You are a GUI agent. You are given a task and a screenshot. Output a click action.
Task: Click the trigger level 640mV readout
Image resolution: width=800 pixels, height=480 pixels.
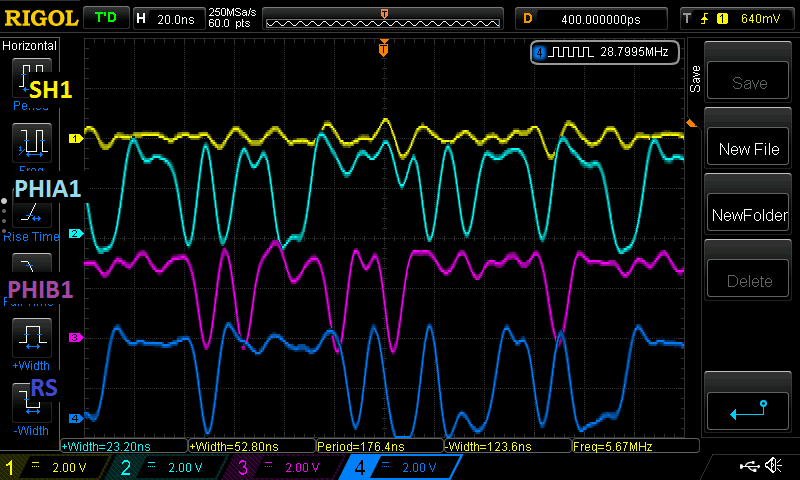click(760, 19)
